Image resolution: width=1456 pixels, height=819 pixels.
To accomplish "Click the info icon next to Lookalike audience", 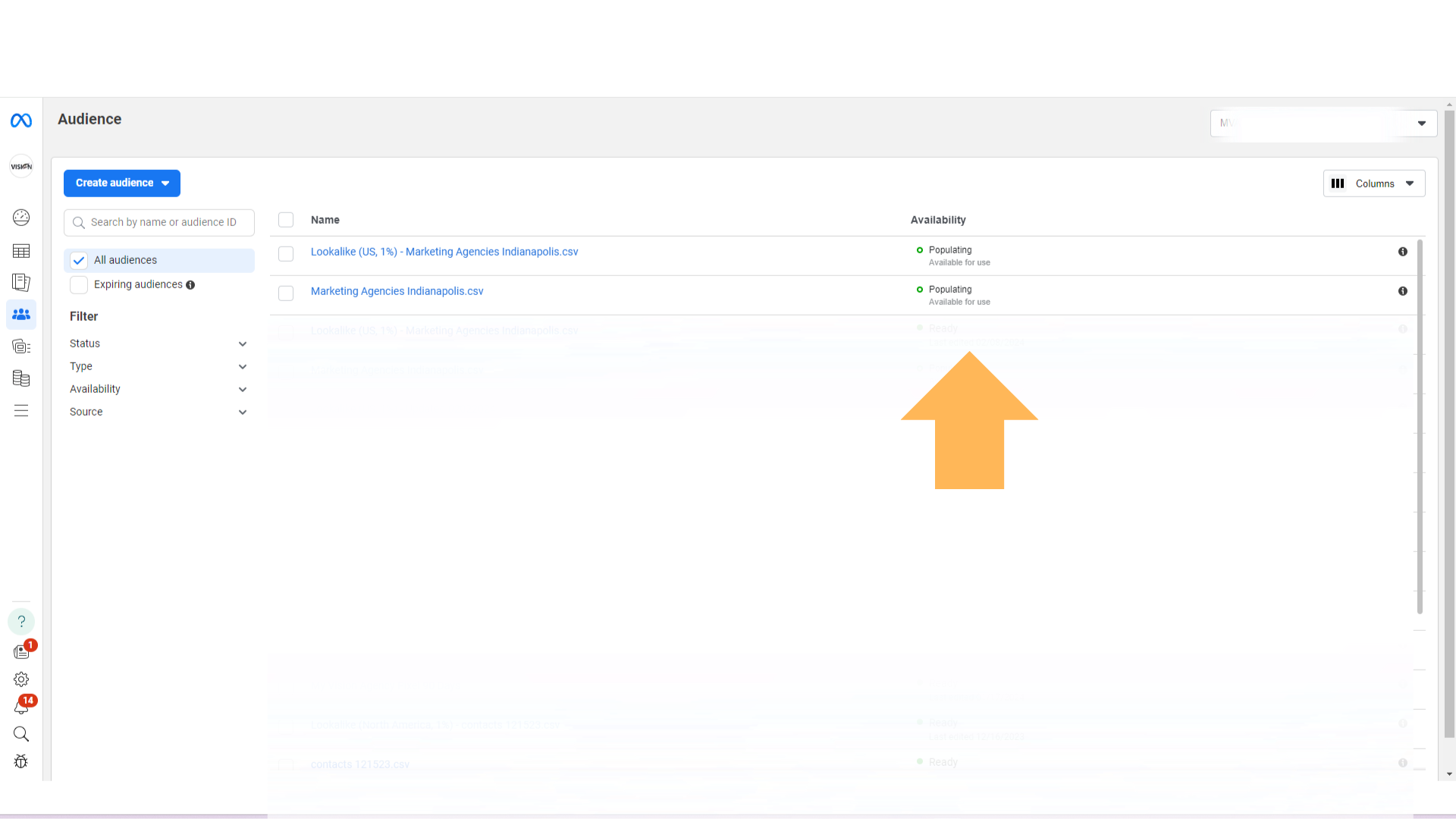I will (x=1403, y=252).
